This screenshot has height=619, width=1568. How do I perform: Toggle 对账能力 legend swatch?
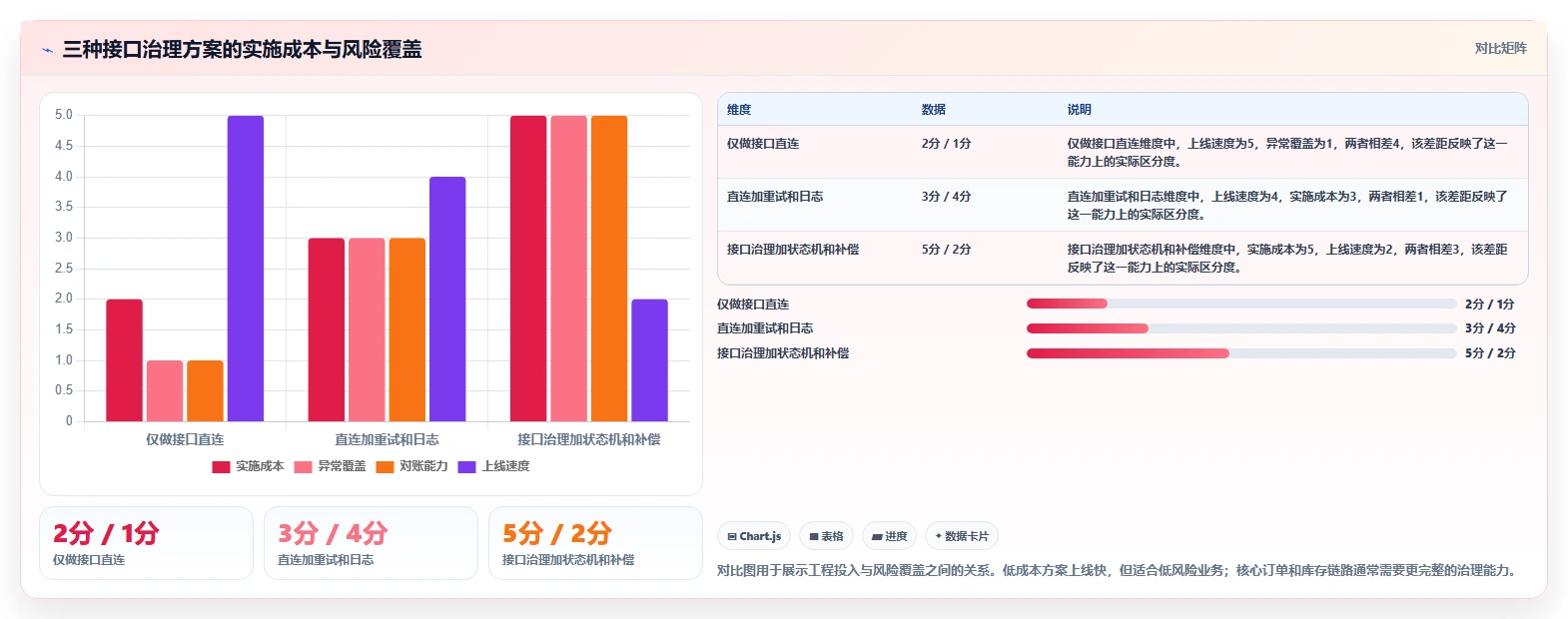pyautogui.click(x=385, y=467)
